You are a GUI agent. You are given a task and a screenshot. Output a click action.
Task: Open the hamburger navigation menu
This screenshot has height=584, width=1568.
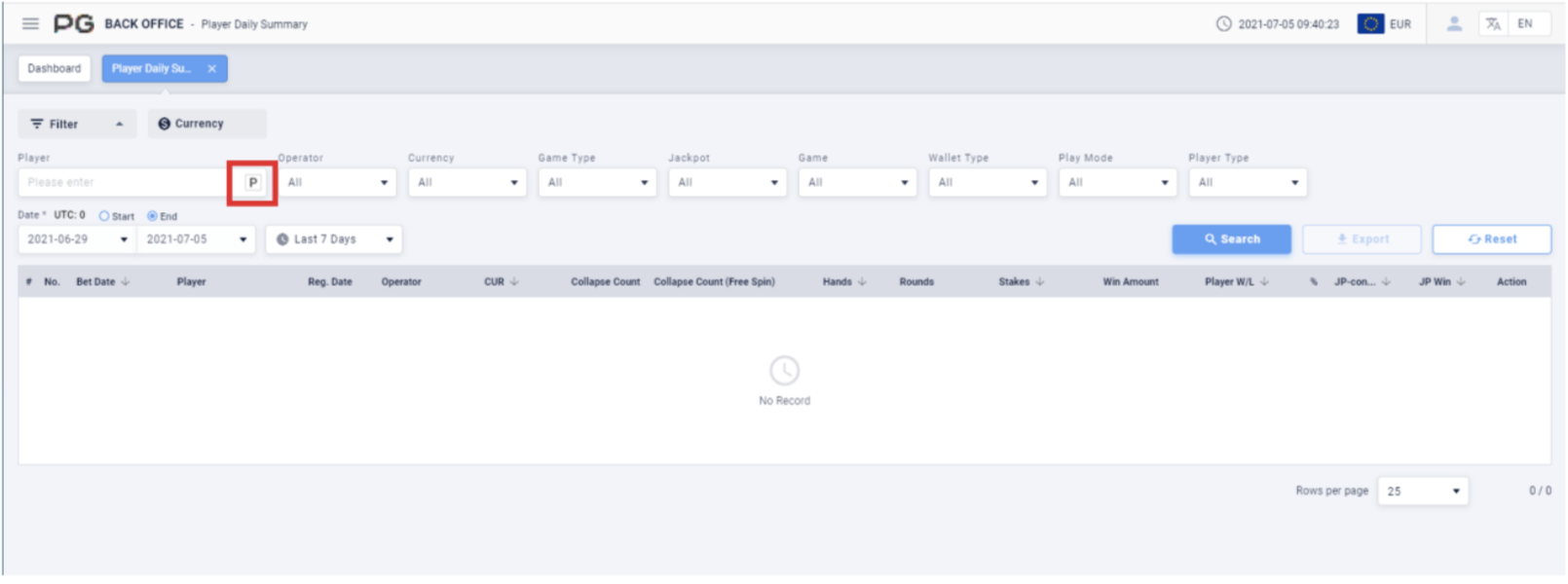click(x=30, y=23)
